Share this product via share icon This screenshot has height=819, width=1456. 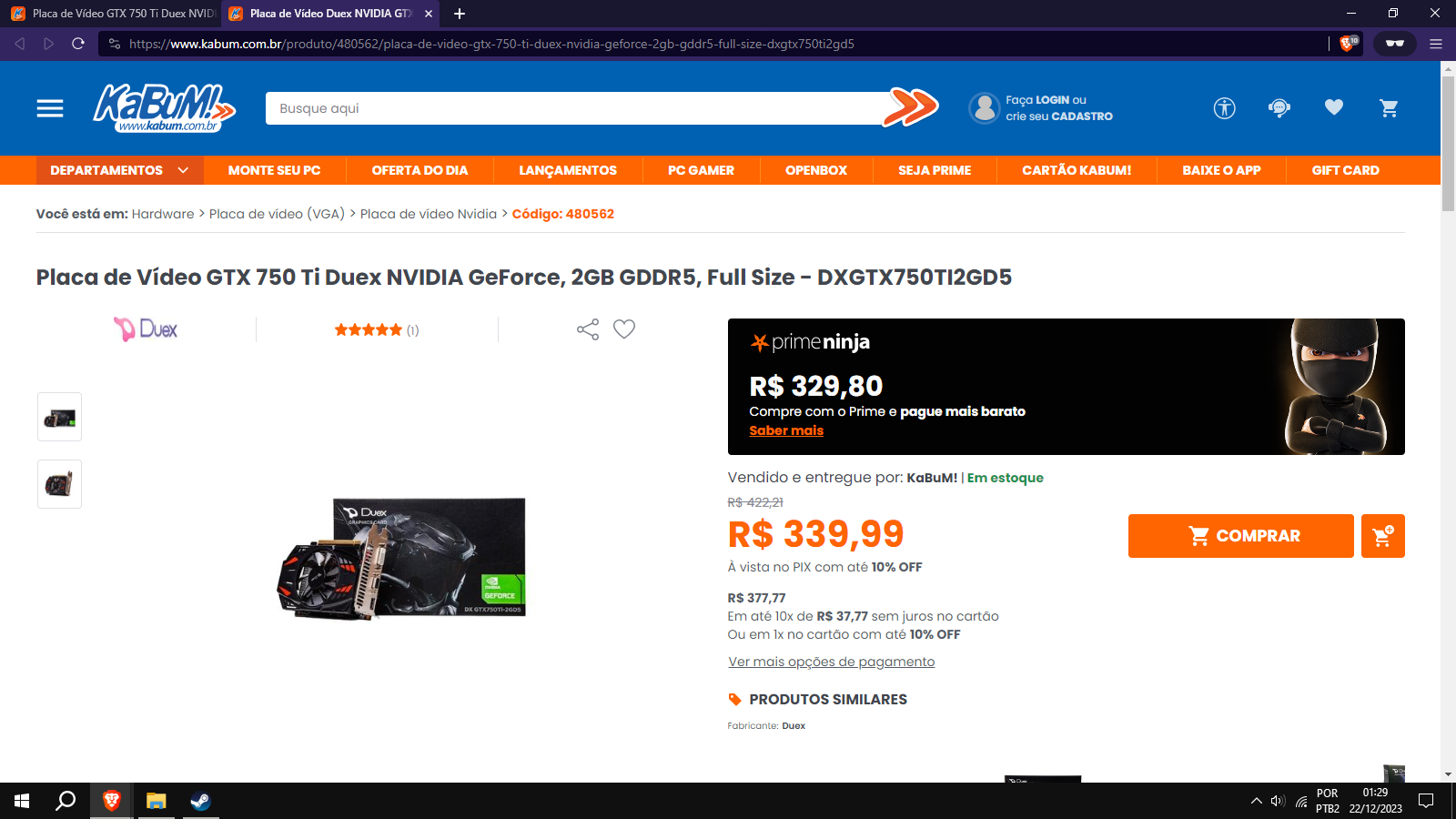click(x=588, y=329)
